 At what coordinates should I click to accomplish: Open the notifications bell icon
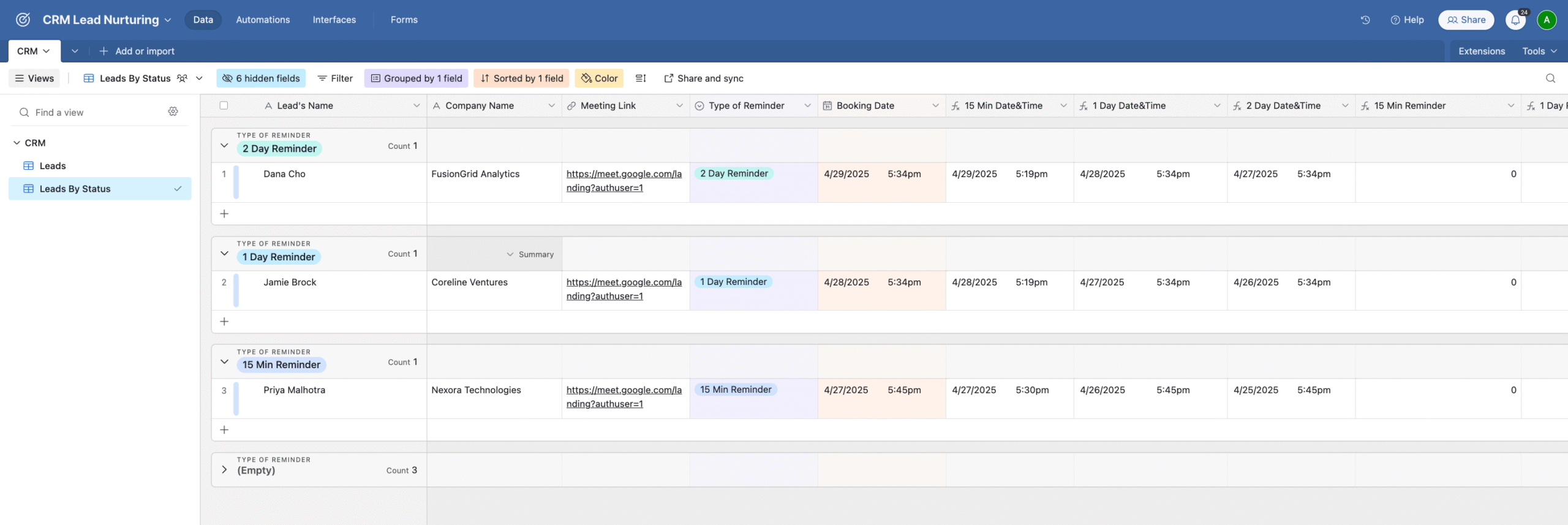click(1515, 20)
